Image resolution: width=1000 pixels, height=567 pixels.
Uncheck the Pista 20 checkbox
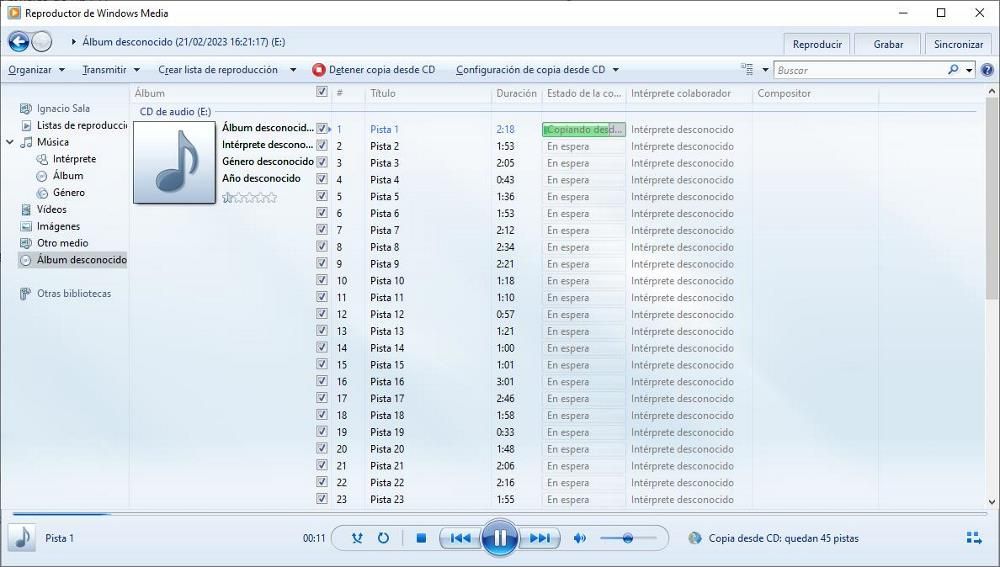(322, 448)
